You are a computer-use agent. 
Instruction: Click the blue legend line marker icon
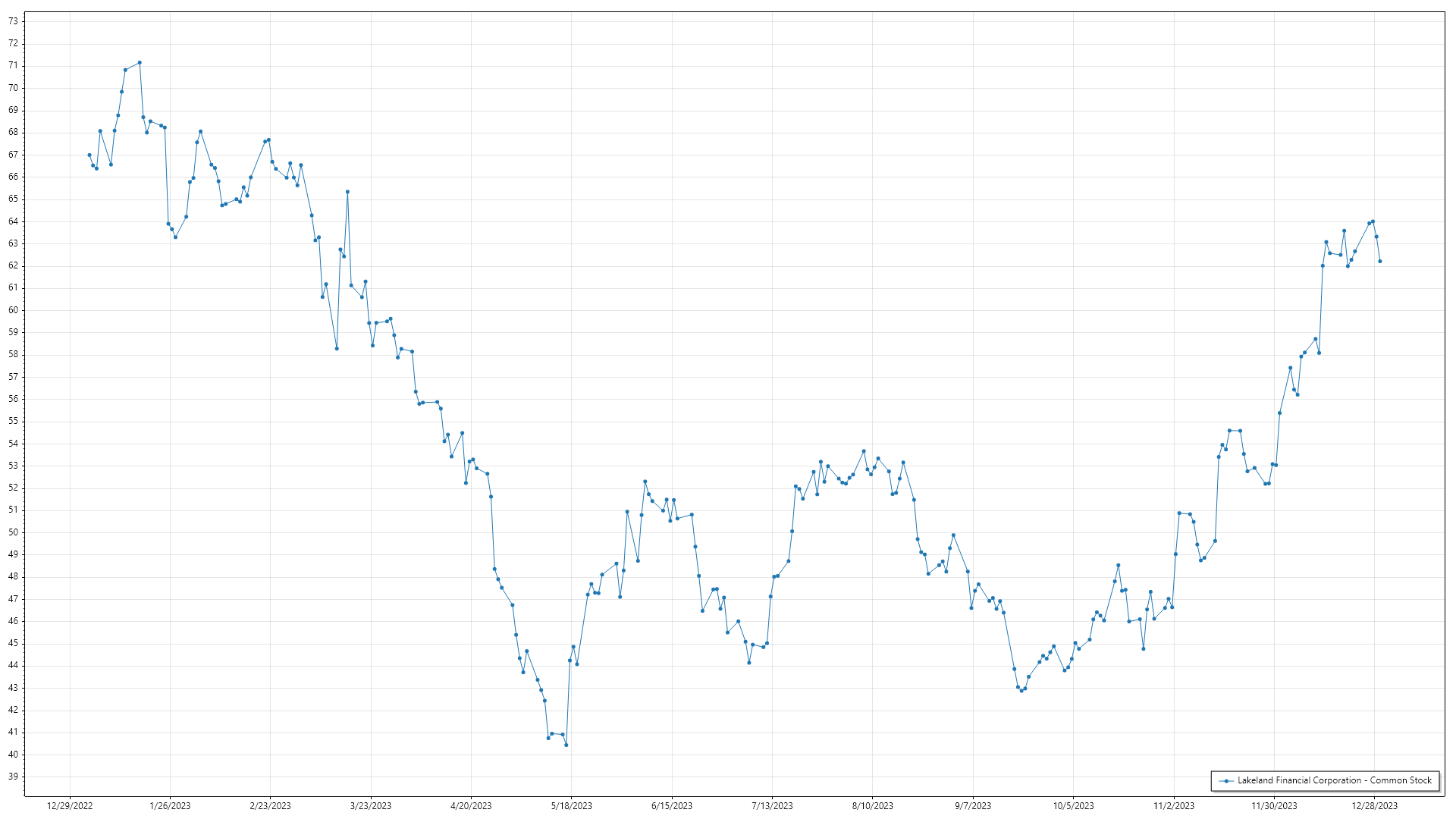[x=1225, y=780]
